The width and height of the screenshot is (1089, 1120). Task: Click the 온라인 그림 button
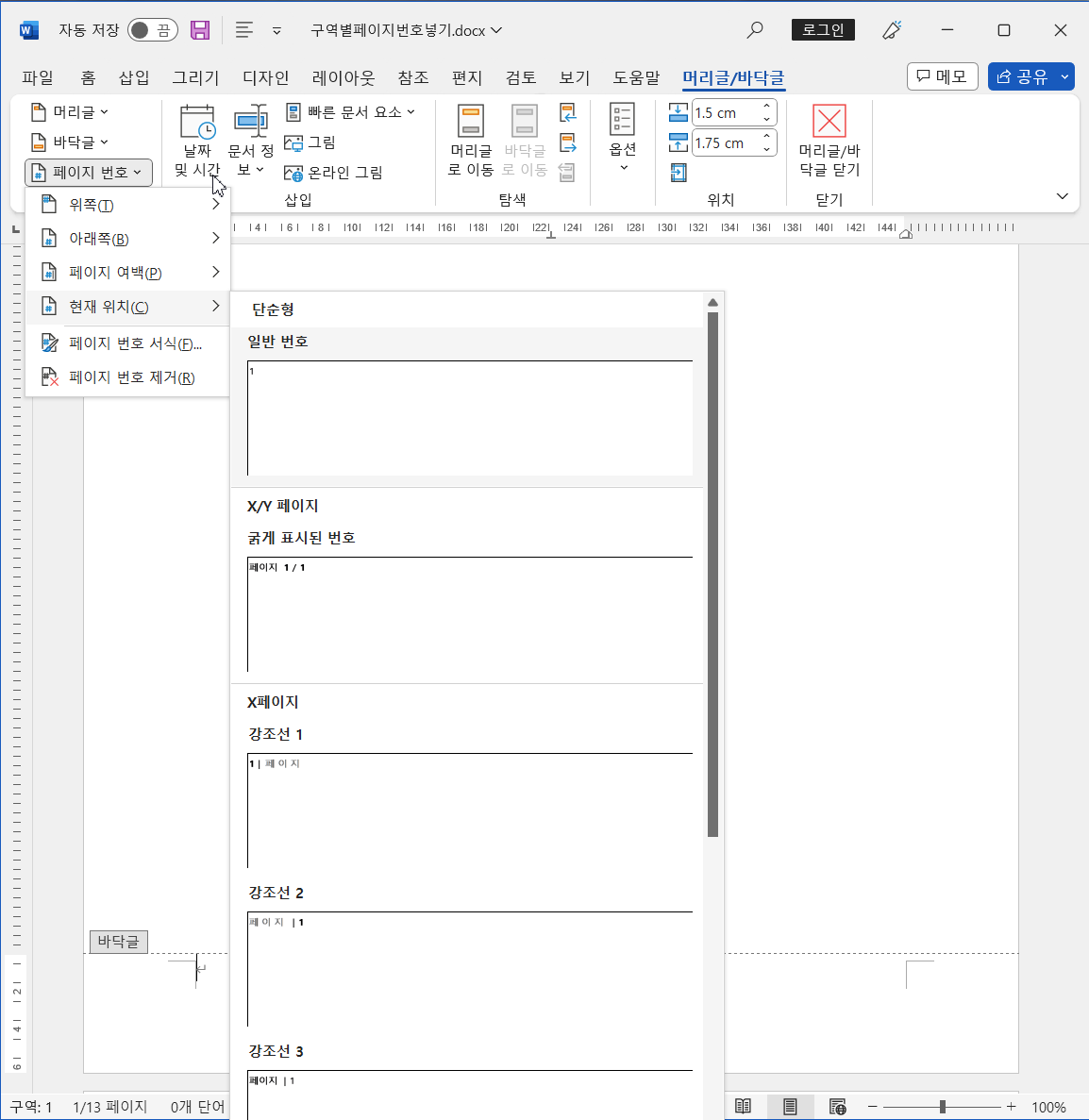(333, 172)
